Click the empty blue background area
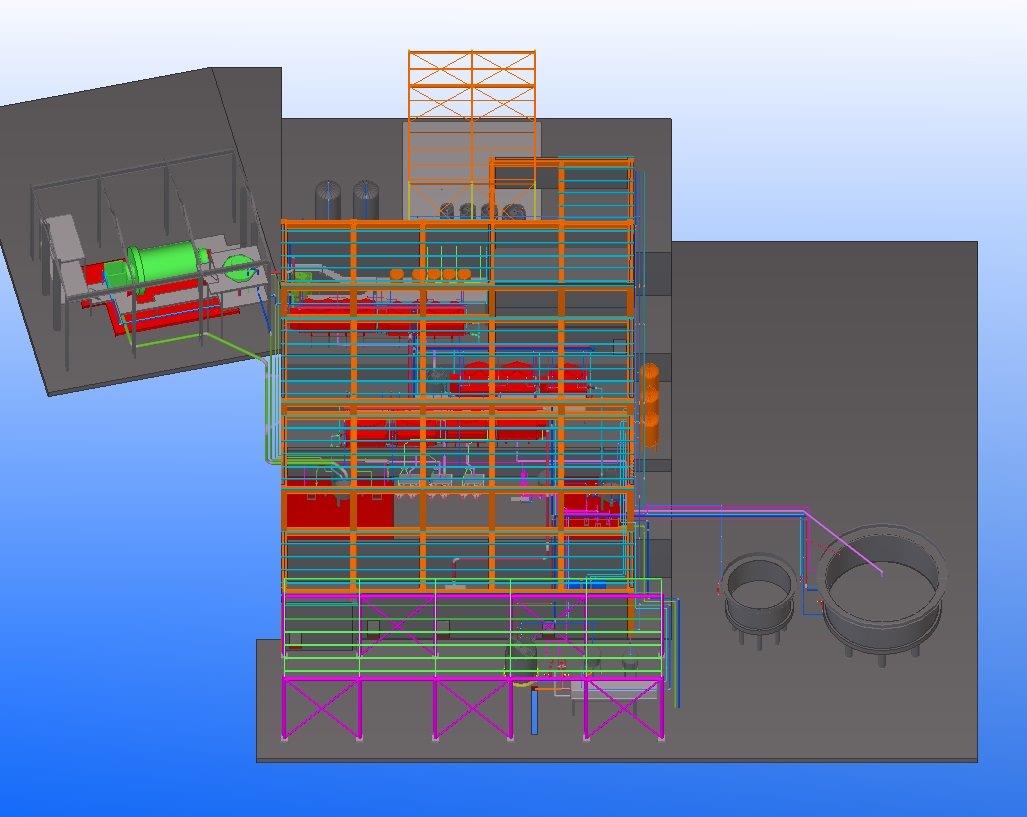This screenshot has height=817, width=1027. tap(100, 600)
